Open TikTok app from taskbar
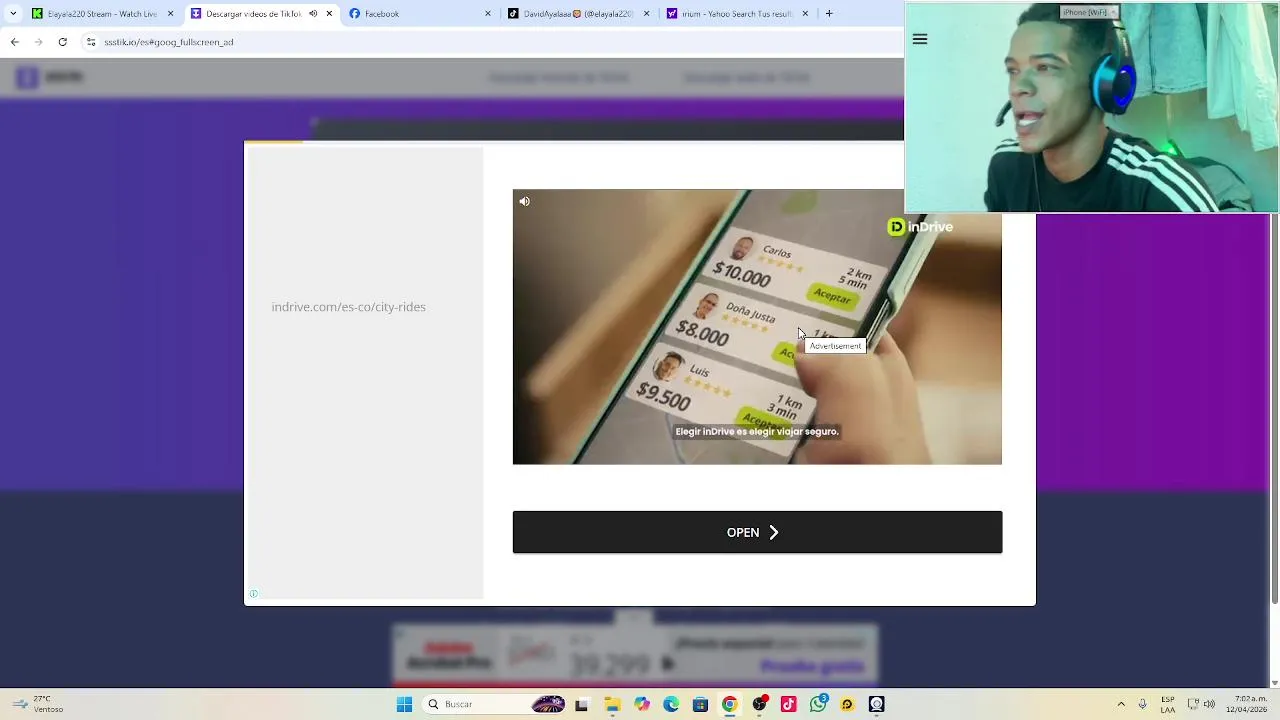This screenshot has height=720, width=1280. [789, 704]
